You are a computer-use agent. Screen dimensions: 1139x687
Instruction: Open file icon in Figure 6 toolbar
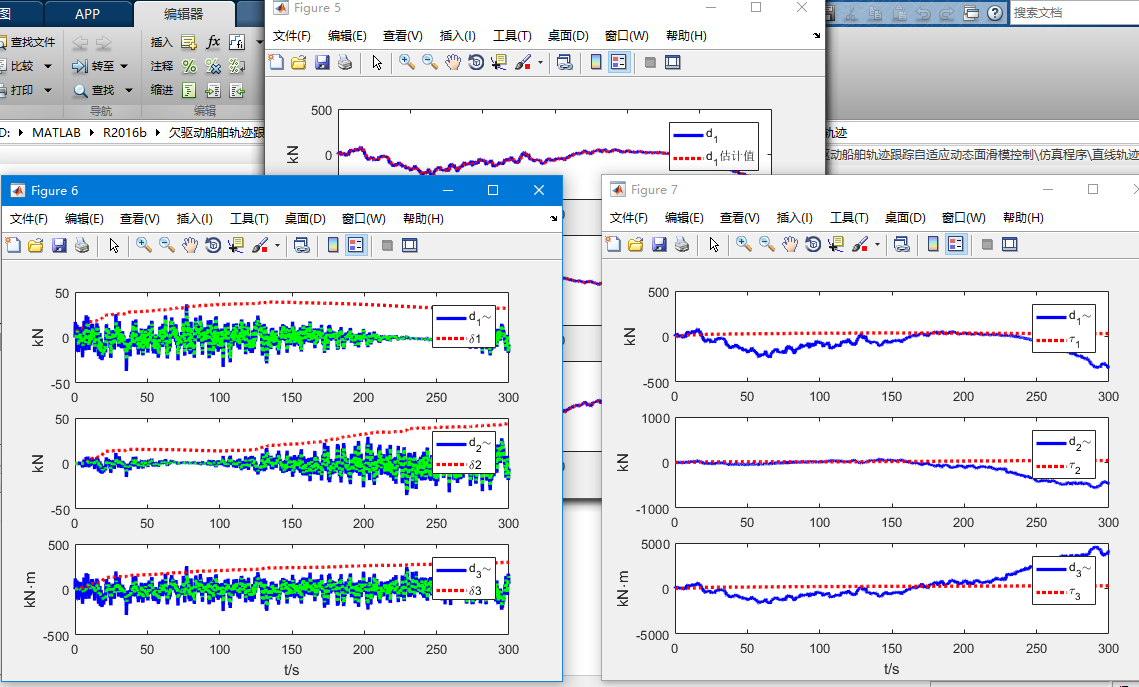click(36, 245)
